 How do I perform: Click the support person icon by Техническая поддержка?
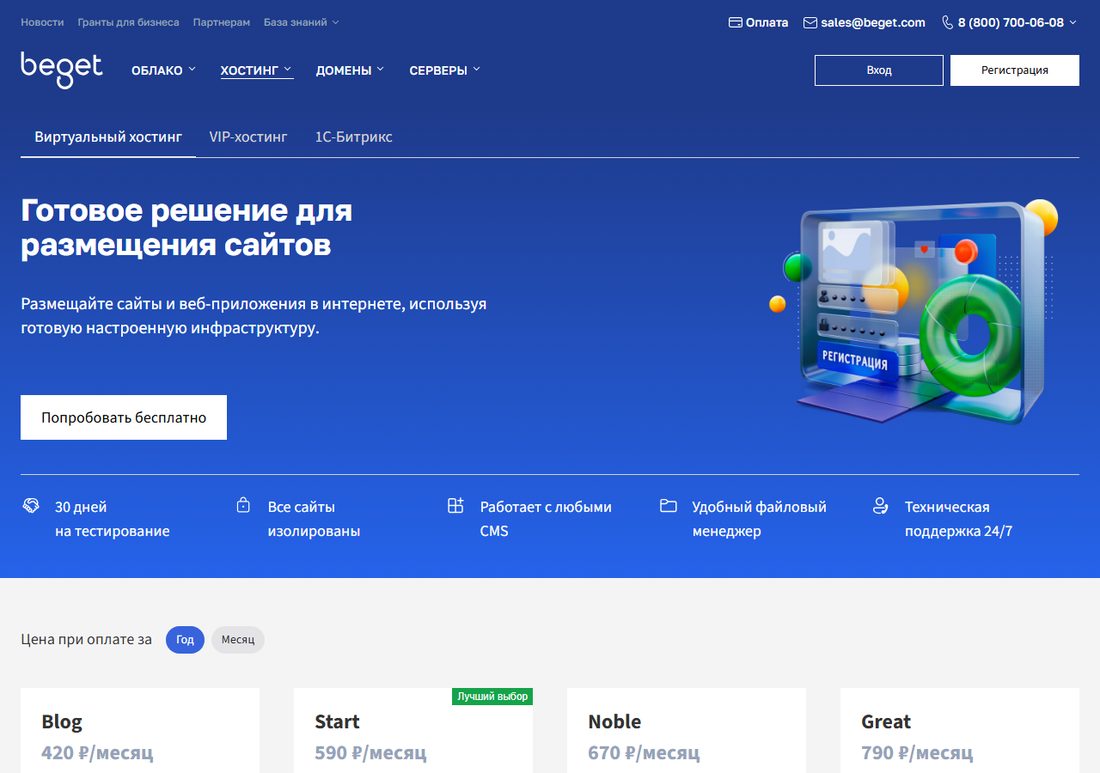pyautogui.click(x=880, y=506)
